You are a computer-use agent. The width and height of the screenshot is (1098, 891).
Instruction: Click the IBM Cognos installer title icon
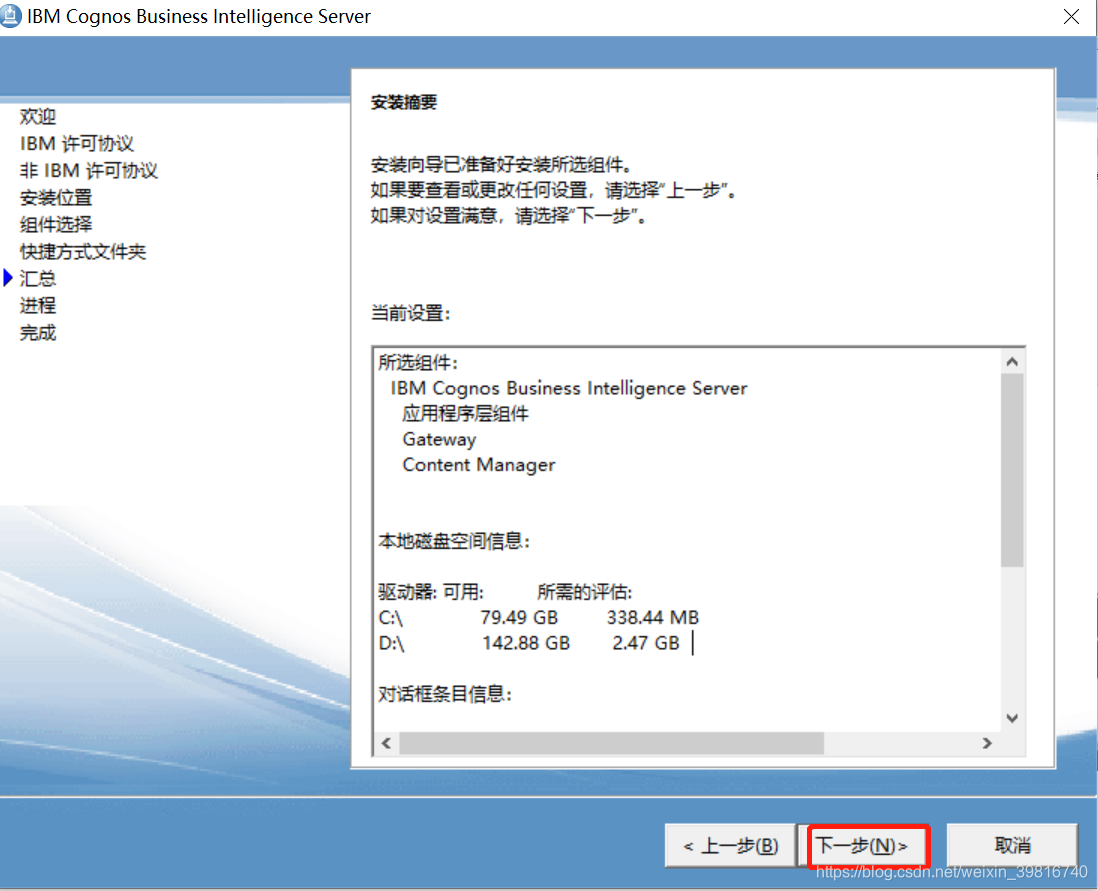pyautogui.click(x=11, y=15)
